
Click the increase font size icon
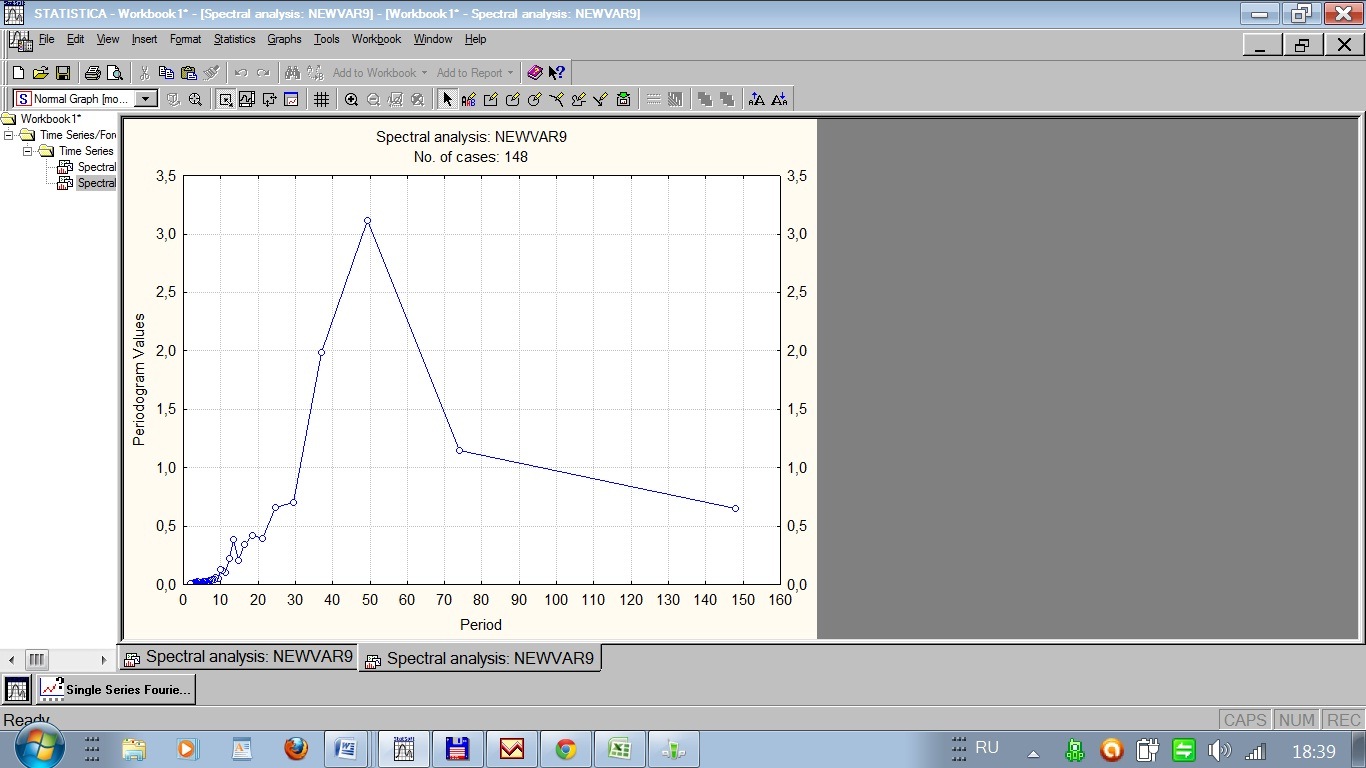tap(757, 99)
